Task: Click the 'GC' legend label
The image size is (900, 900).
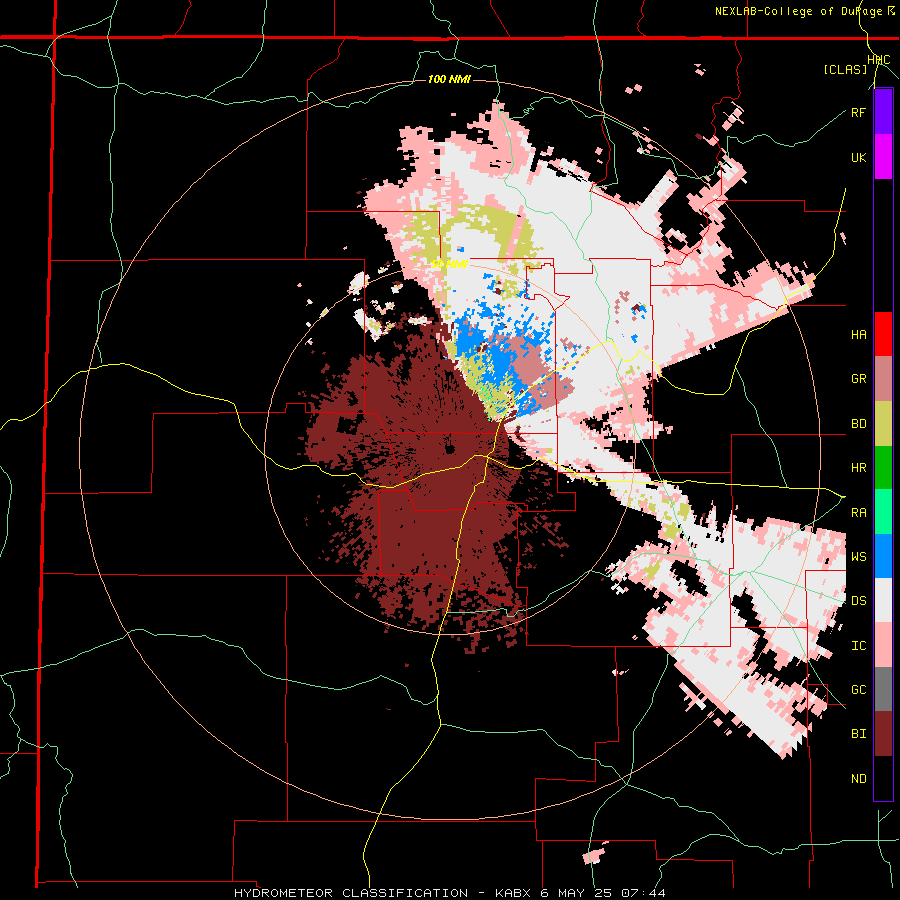Action: coord(858,689)
